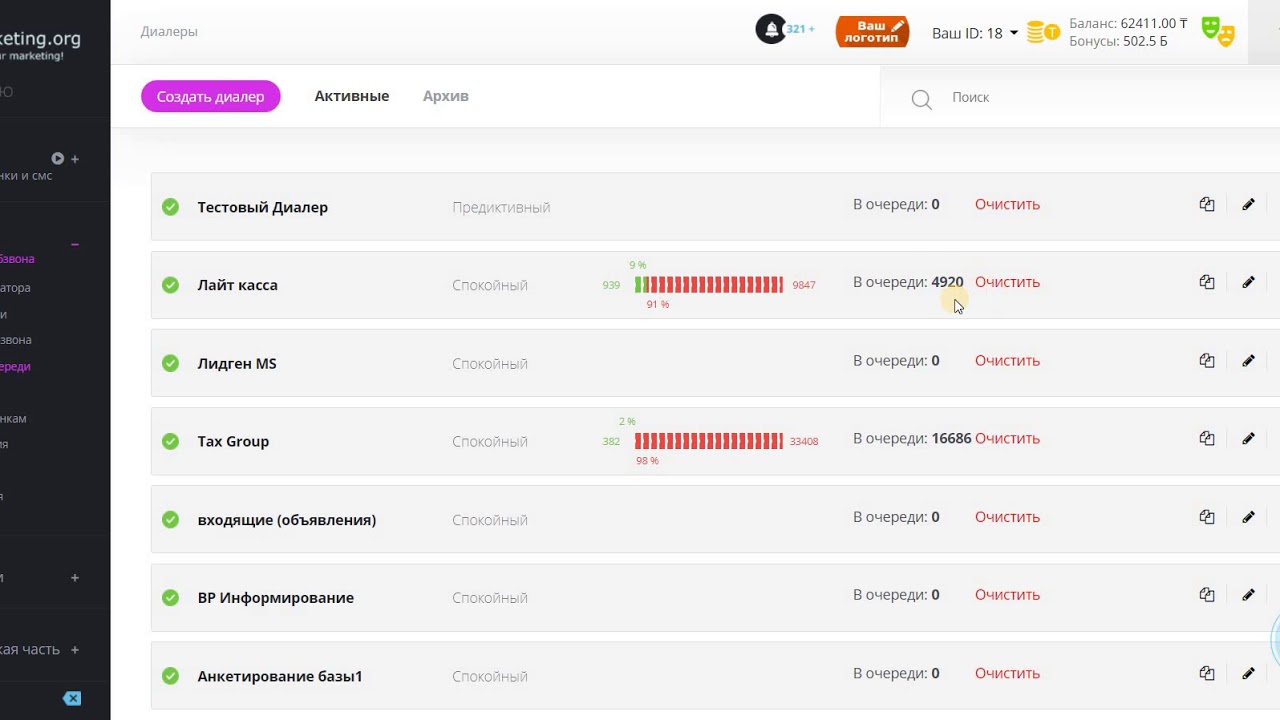The width and height of the screenshot is (1280, 720).
Task: Toggle status of Лайт касса
Action: pos(170,285)
